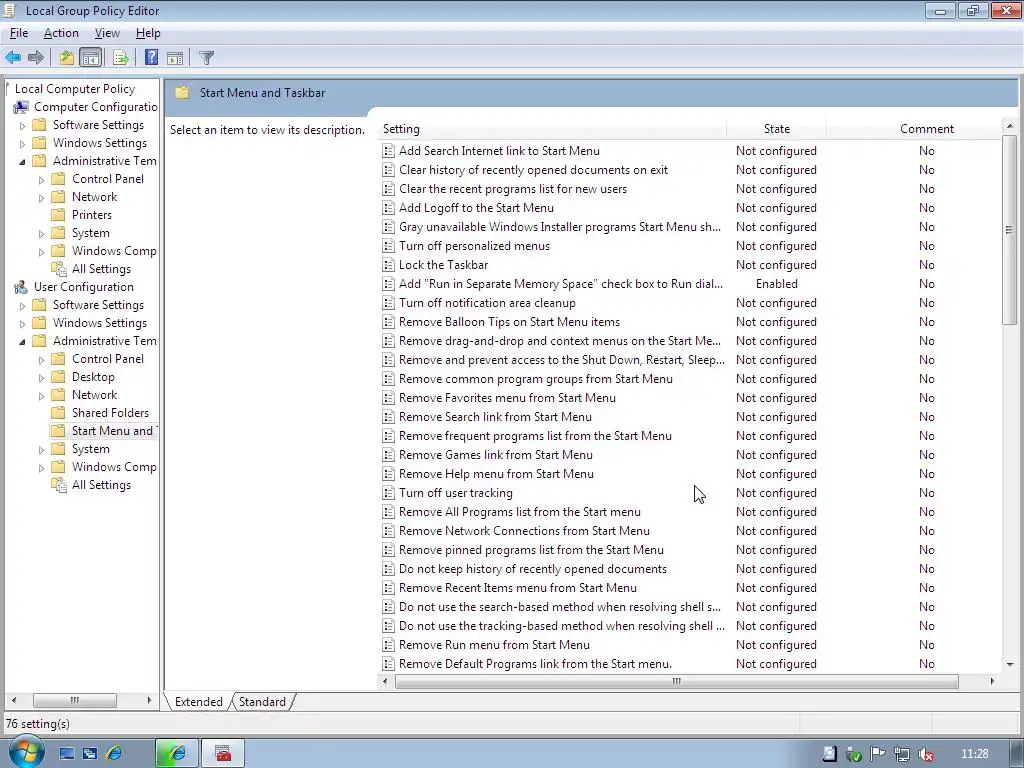Expand Windows Settings under Computer Configuration
Screen dimensions: 1024x768
pos(22,143)
